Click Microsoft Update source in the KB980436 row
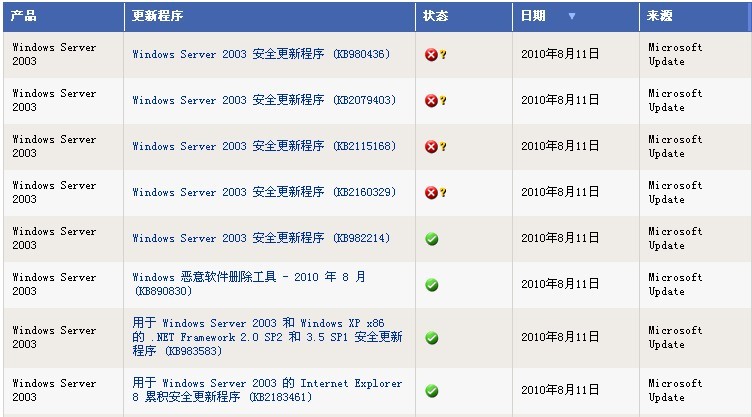Screen dimensions: 752x417 coord(675,54)
